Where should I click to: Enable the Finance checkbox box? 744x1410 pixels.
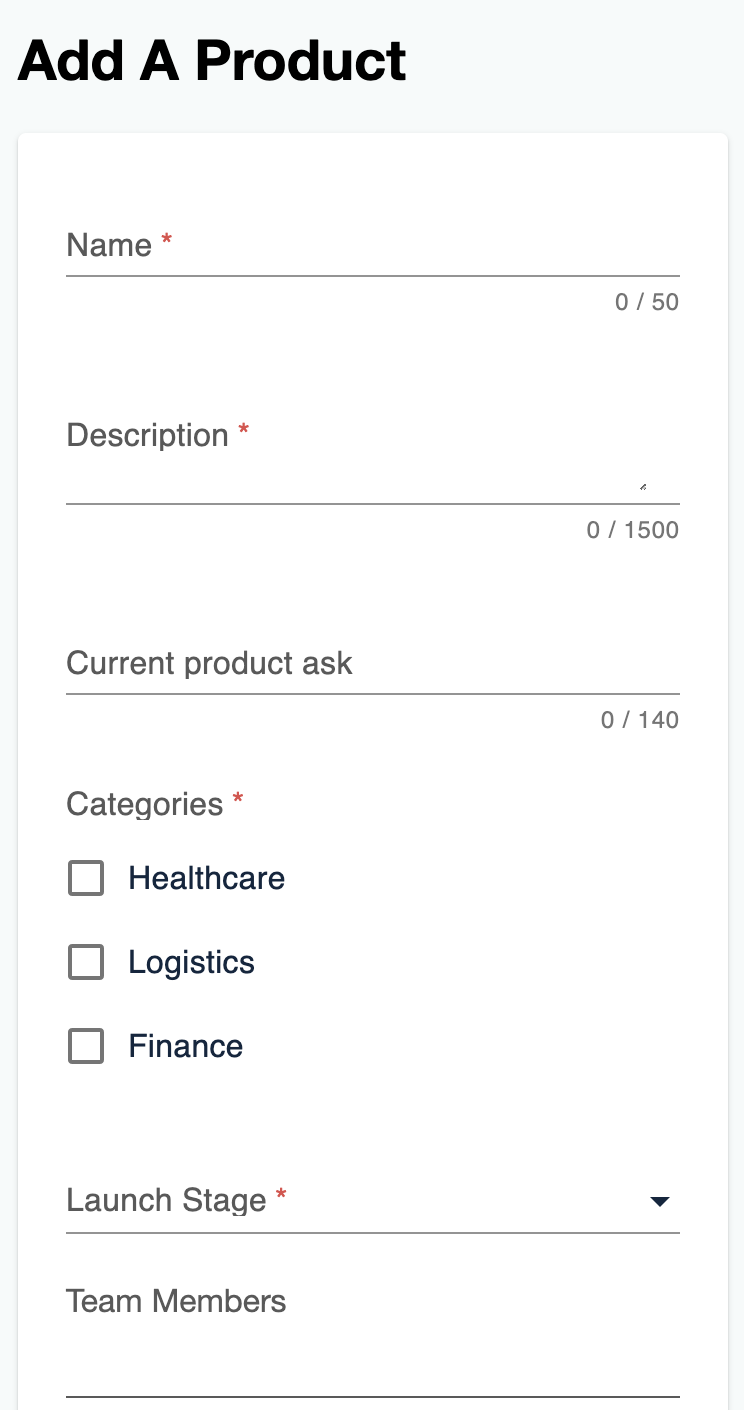click(86, 1047)
